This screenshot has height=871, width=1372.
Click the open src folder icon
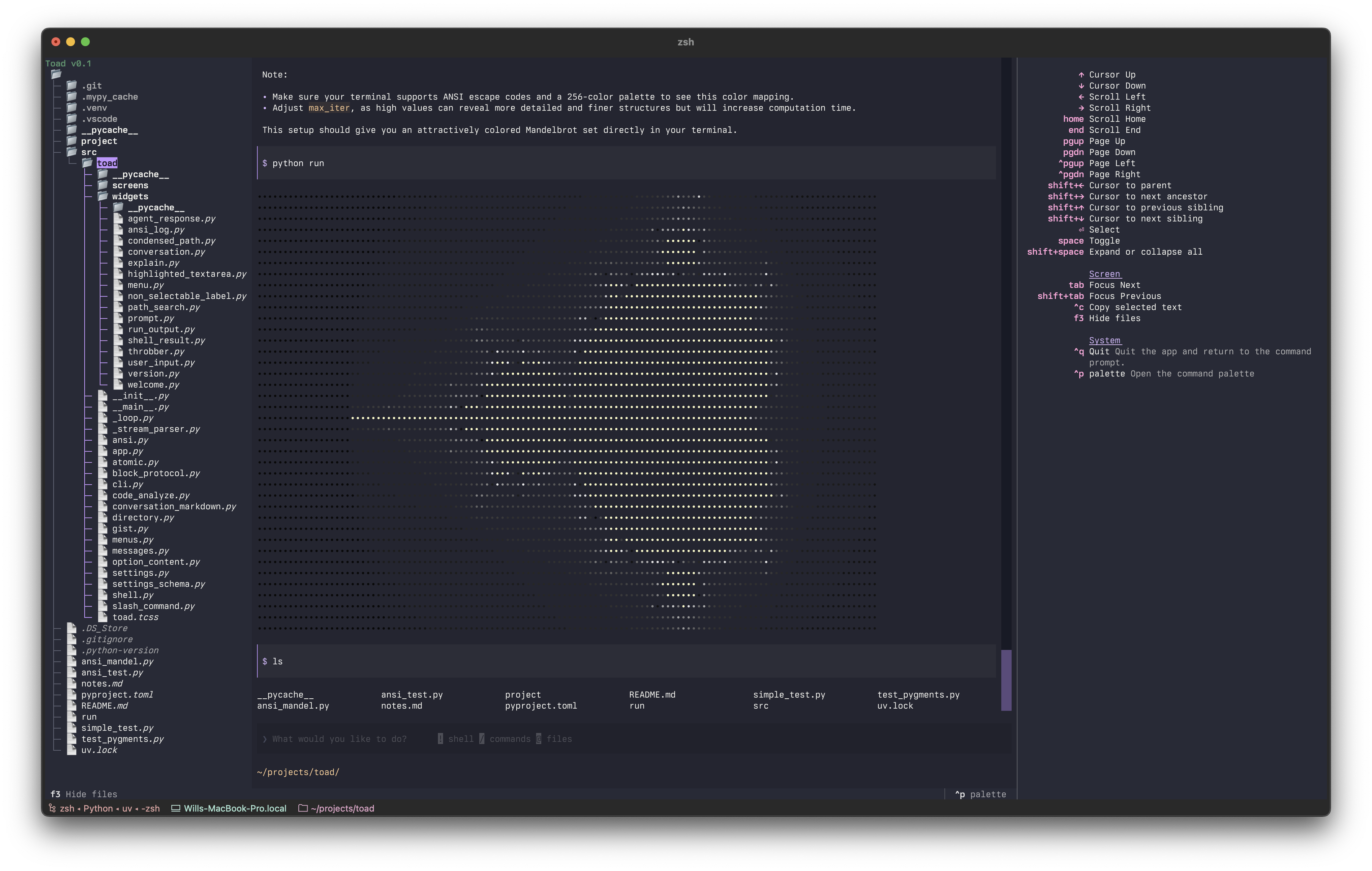tap(72, 152)
